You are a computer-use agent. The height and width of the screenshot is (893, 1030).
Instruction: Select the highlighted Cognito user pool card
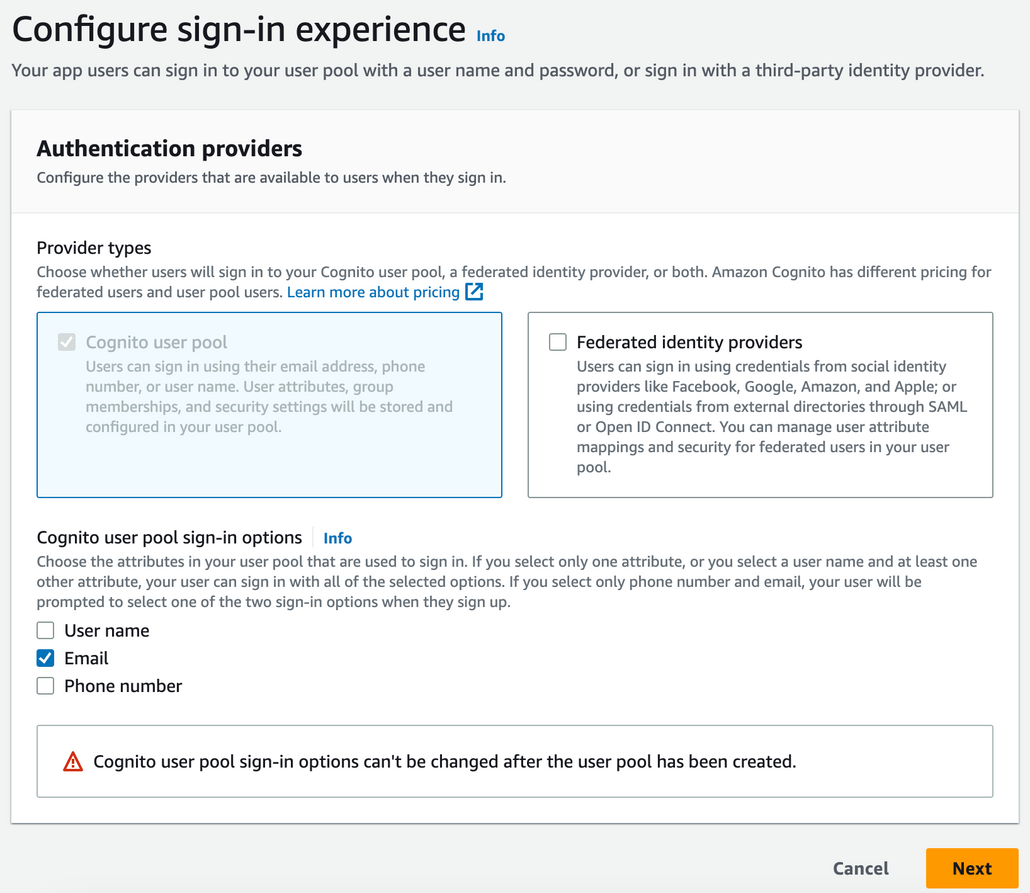click(269, 405)
